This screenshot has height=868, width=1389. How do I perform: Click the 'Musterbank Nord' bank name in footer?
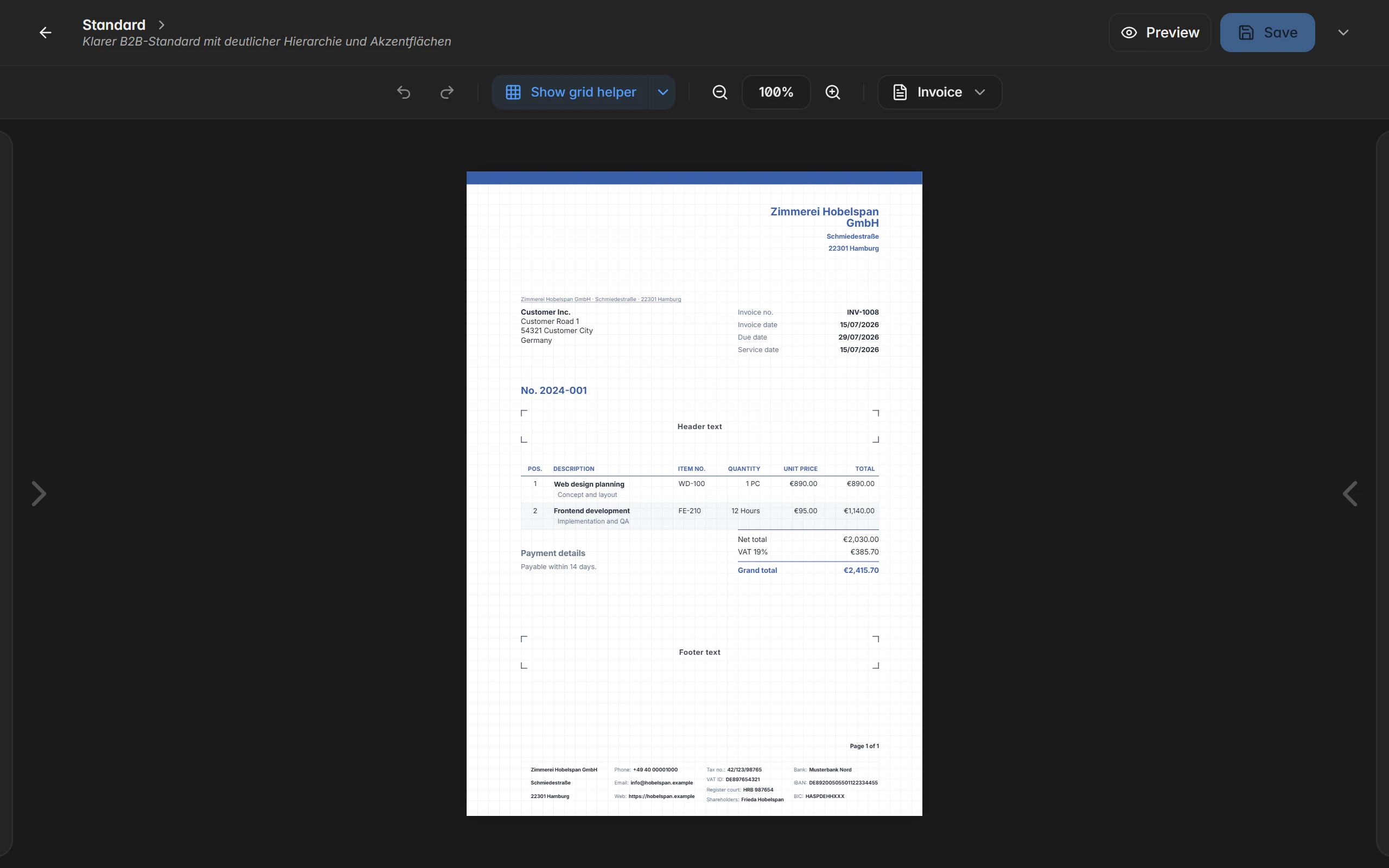pos(830,770)
